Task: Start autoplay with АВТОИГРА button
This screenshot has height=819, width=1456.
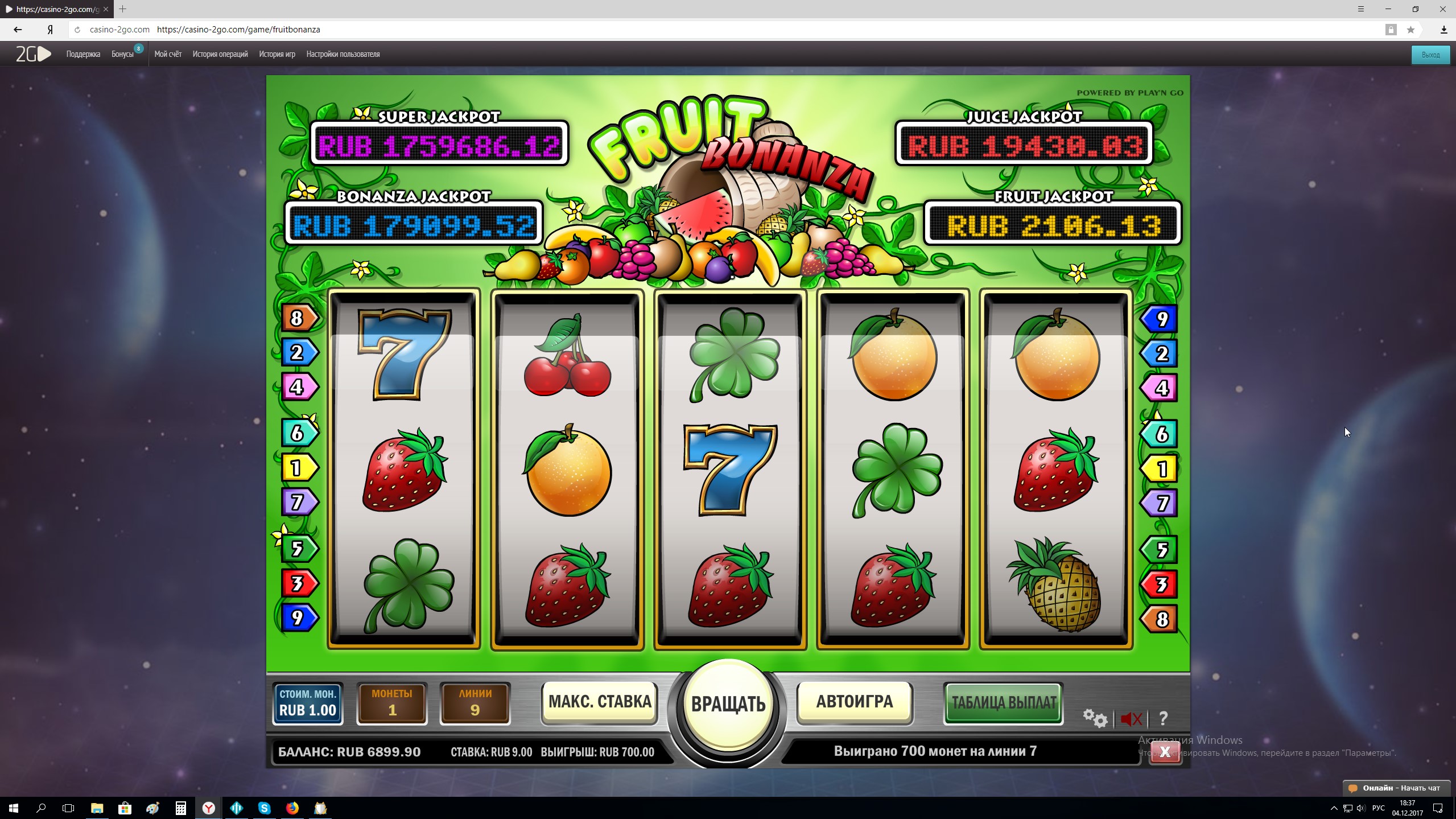Action: [x=854, y=702]
